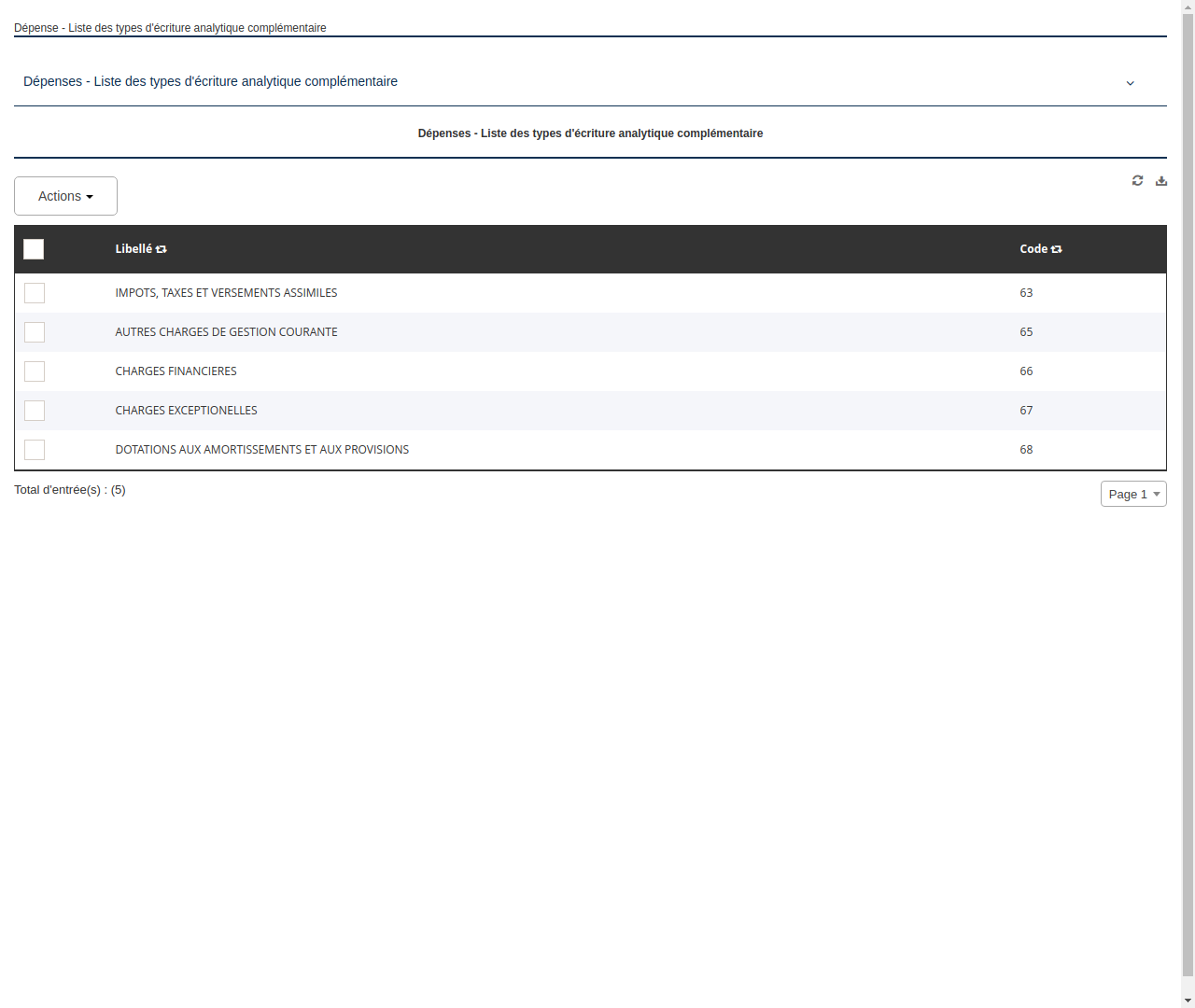Open CHARGES FINANCIERES entry
Viewport: 1195px width, 1008px height.
tap(176, 371)
